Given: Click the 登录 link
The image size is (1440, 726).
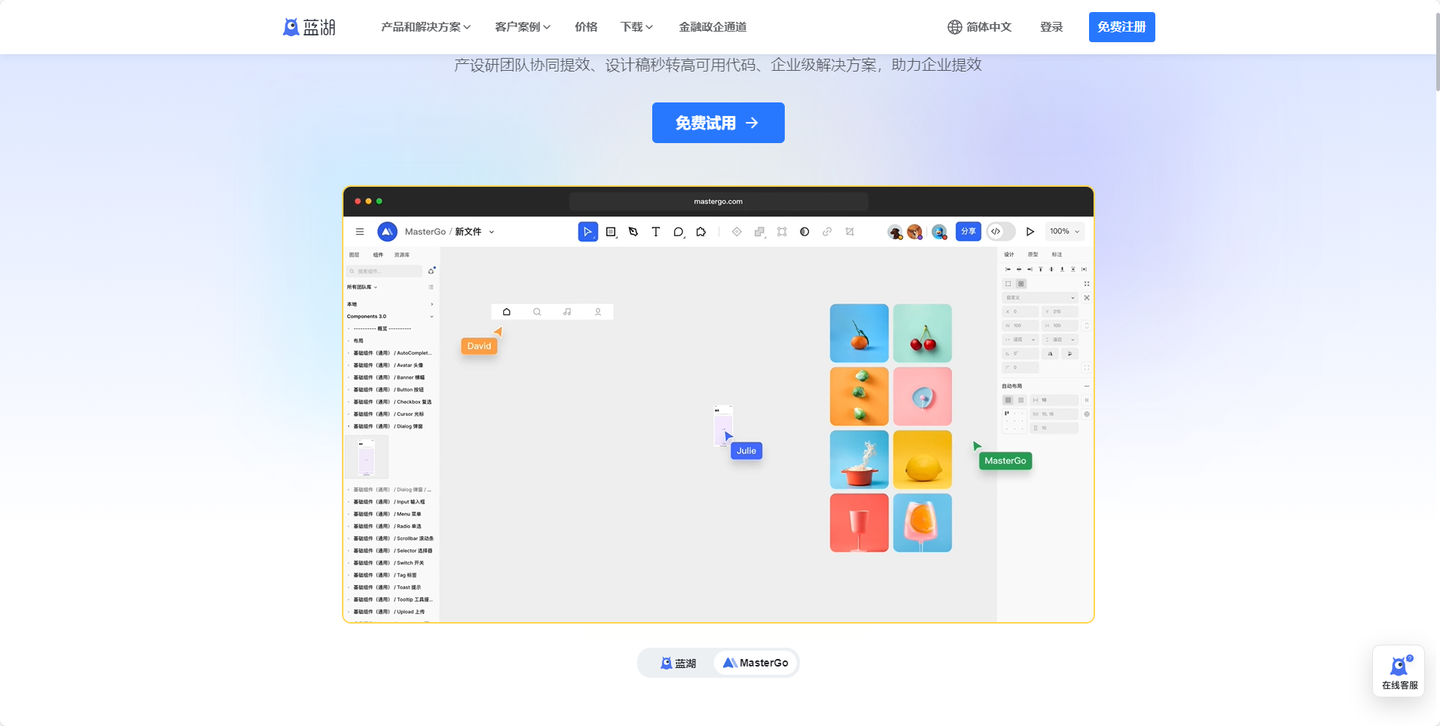Looking at the screenshot, I should point(1051,27).
